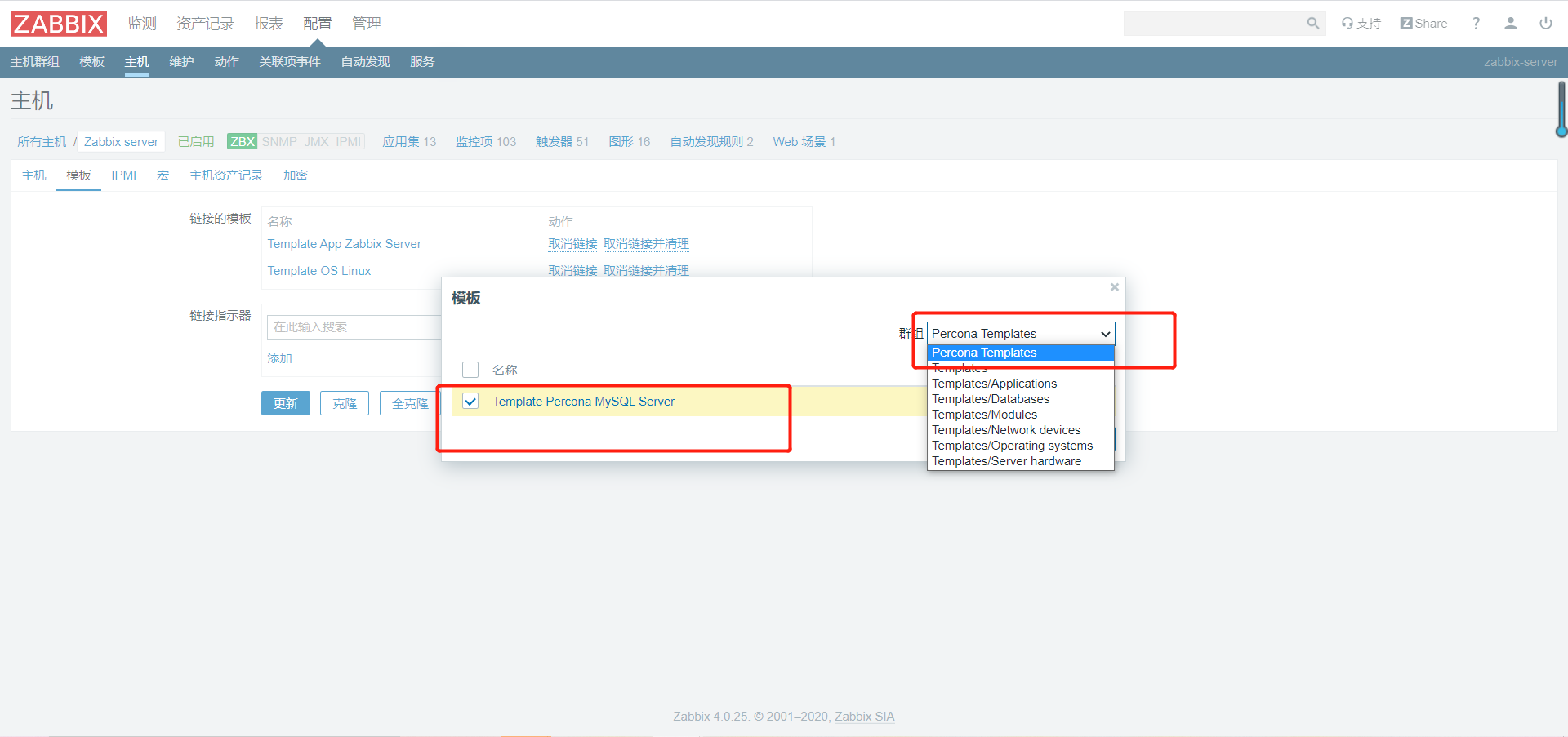The width and height of the screenshot is (1568, 737).
Task: Switch to the IPMI form tab
Action: (x=124, y=175)
